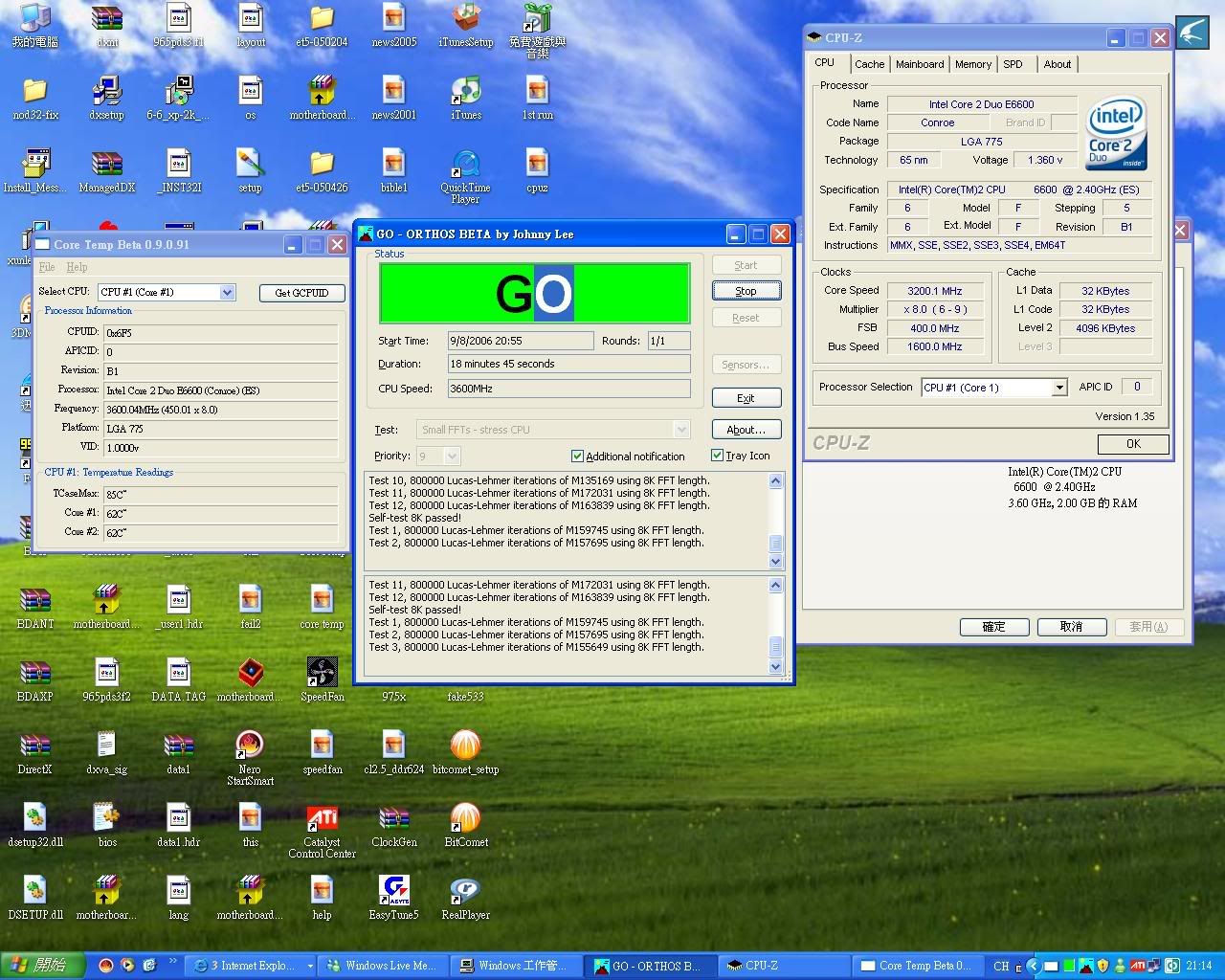Image resolution: width=1225 pixels, height=980 pixels.
Task: Open the ClockGen desktop icon
Action: [393, 825]
